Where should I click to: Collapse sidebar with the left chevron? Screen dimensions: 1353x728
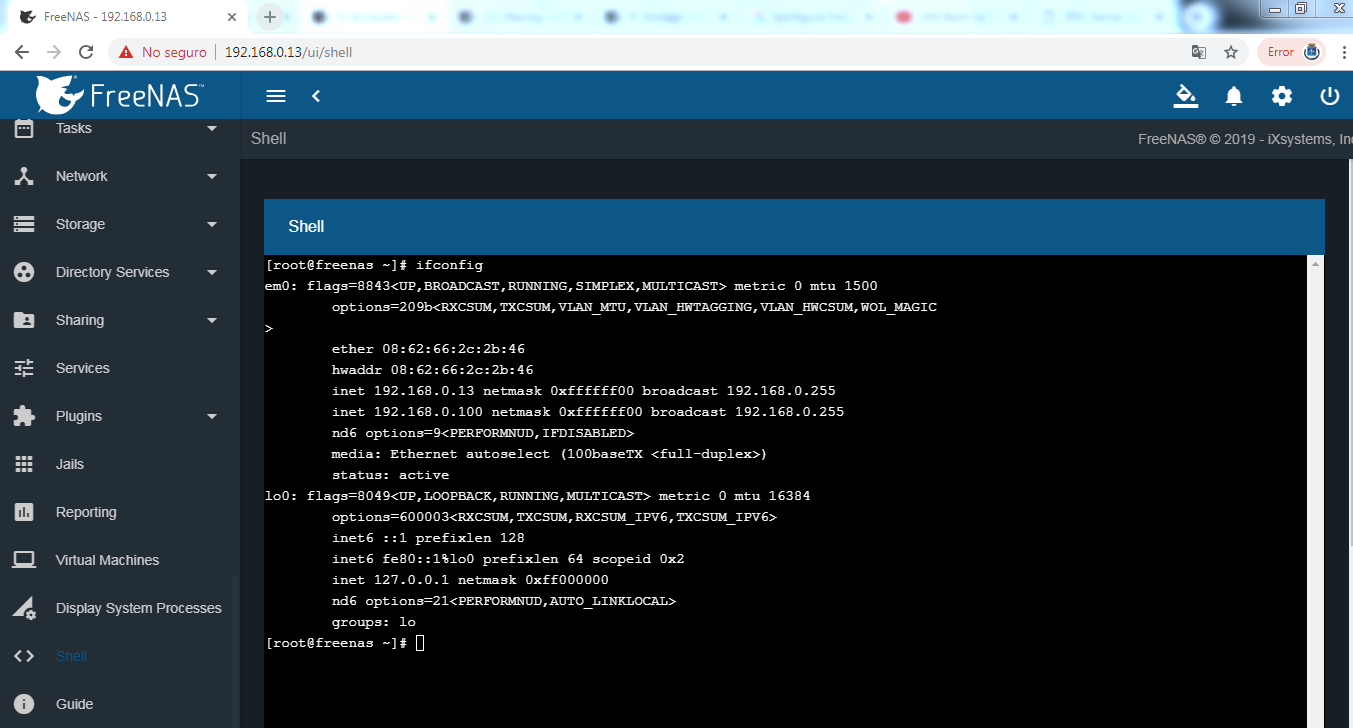[x=316, y=96]
